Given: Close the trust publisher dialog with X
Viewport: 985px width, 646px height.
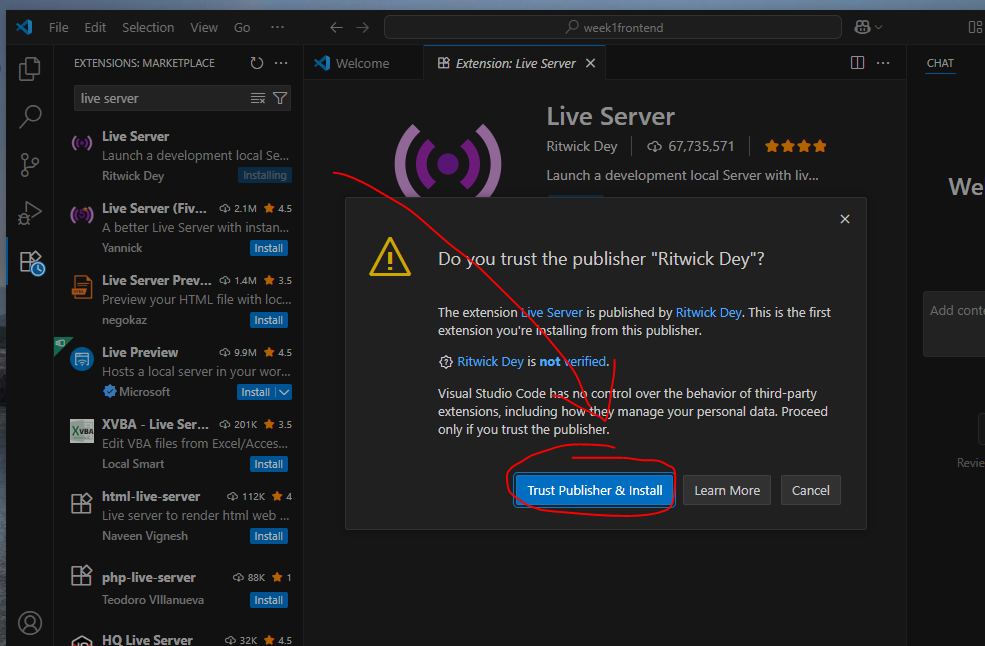Looking at the screenshot, I should pos(845,219).
